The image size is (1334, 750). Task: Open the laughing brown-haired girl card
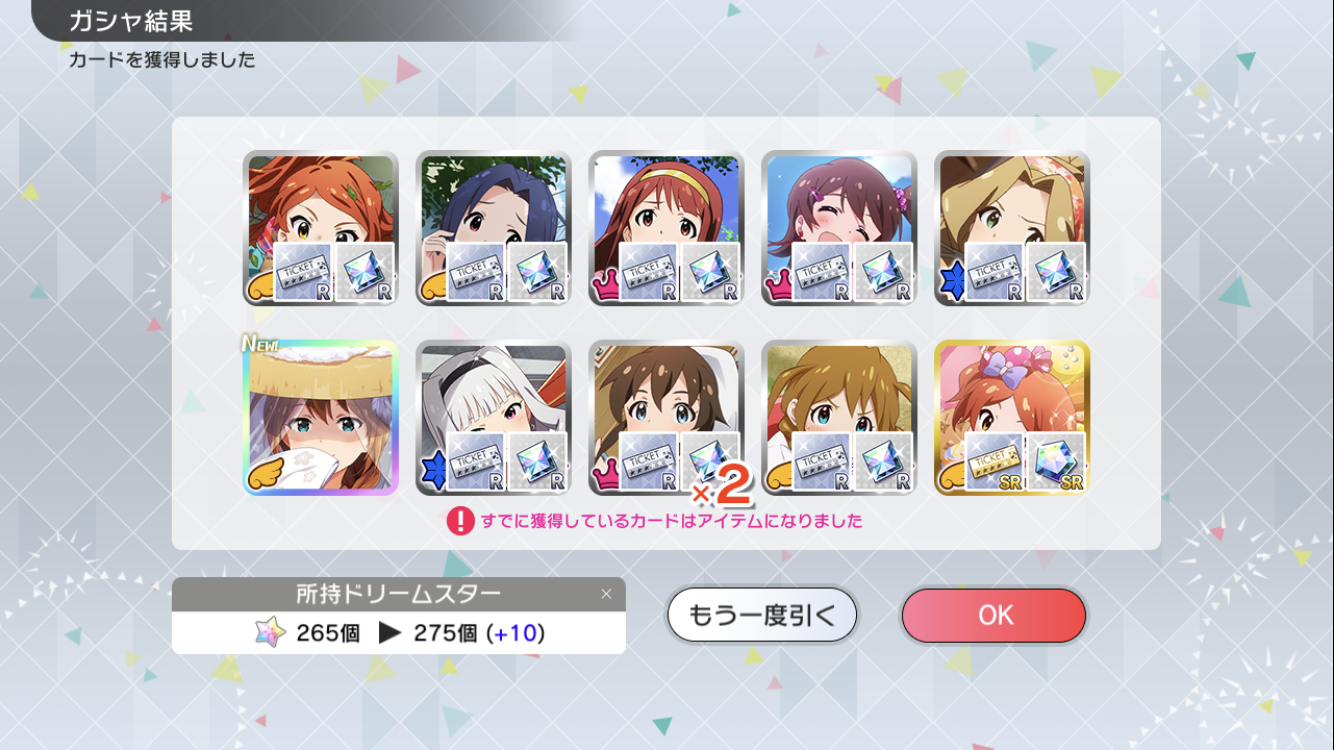point(839,228)
